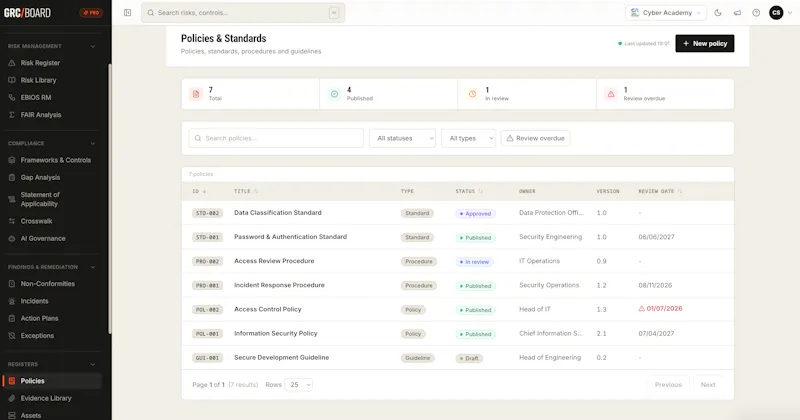Click the search shortcut key hint
The height and width of the screenshot is (420, 800).
[334, 13]
